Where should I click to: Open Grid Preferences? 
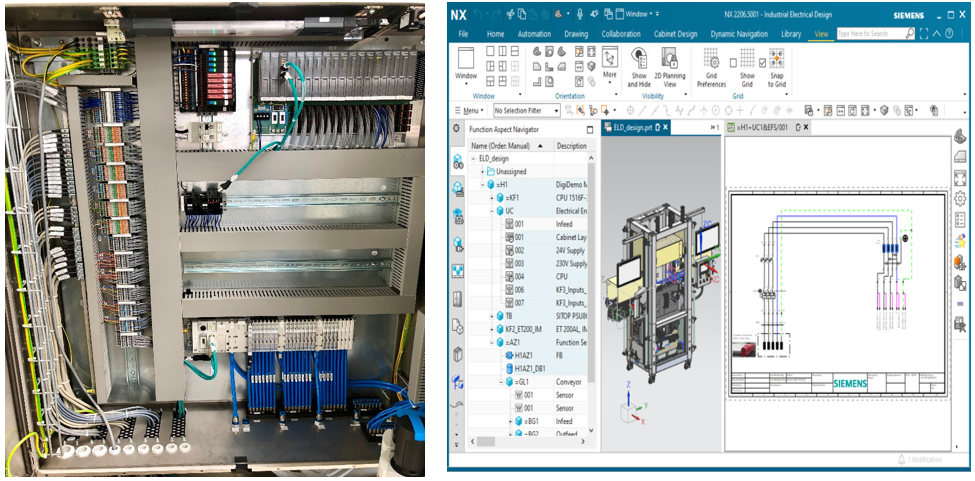tap(711, 67)
